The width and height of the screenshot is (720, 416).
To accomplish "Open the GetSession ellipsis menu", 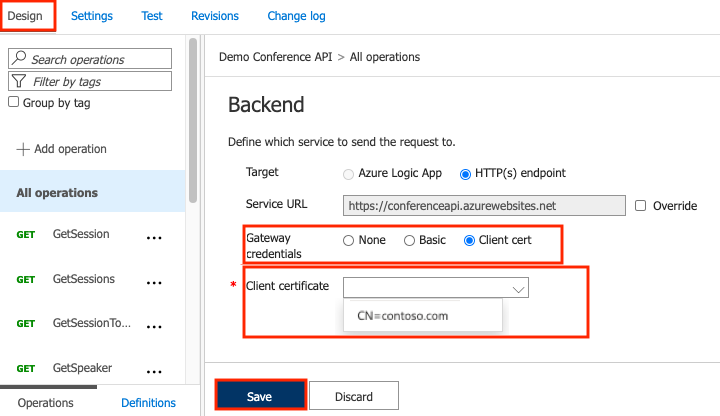I will tap(154, 238).
